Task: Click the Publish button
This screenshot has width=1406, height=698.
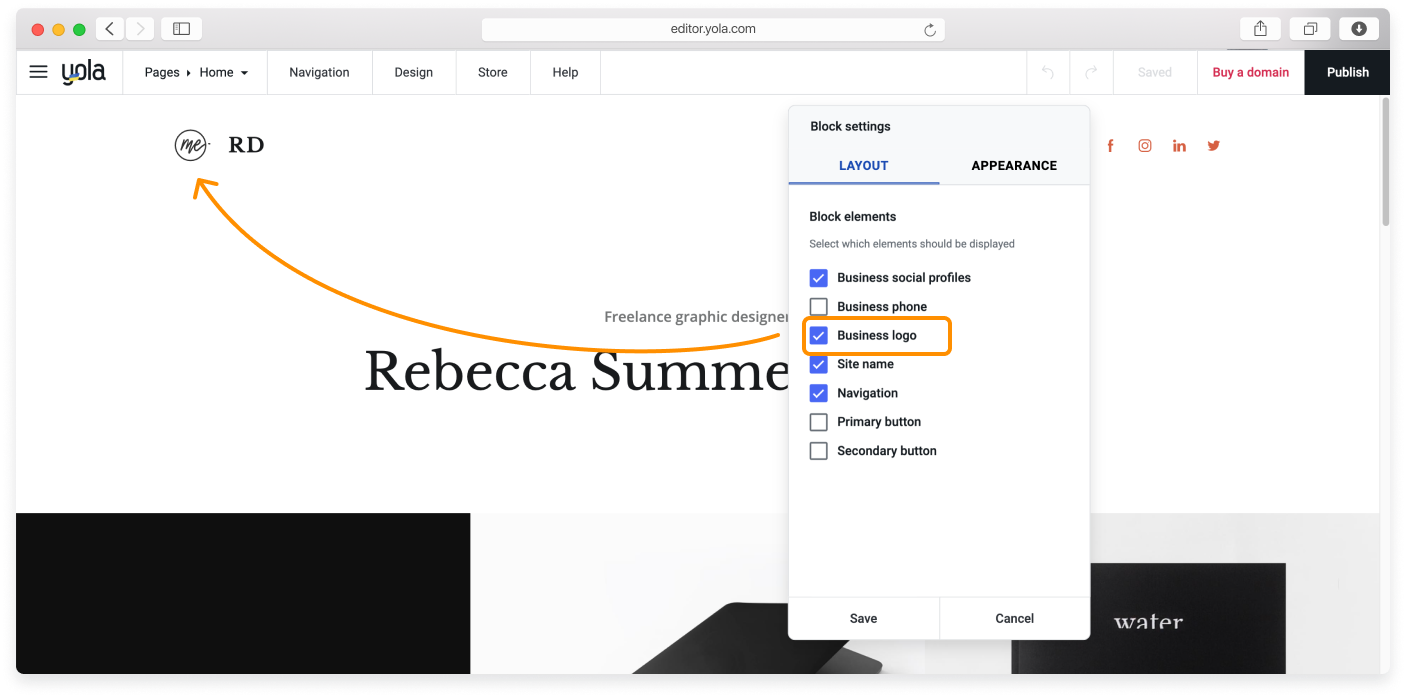Action: click(1347, 72)
